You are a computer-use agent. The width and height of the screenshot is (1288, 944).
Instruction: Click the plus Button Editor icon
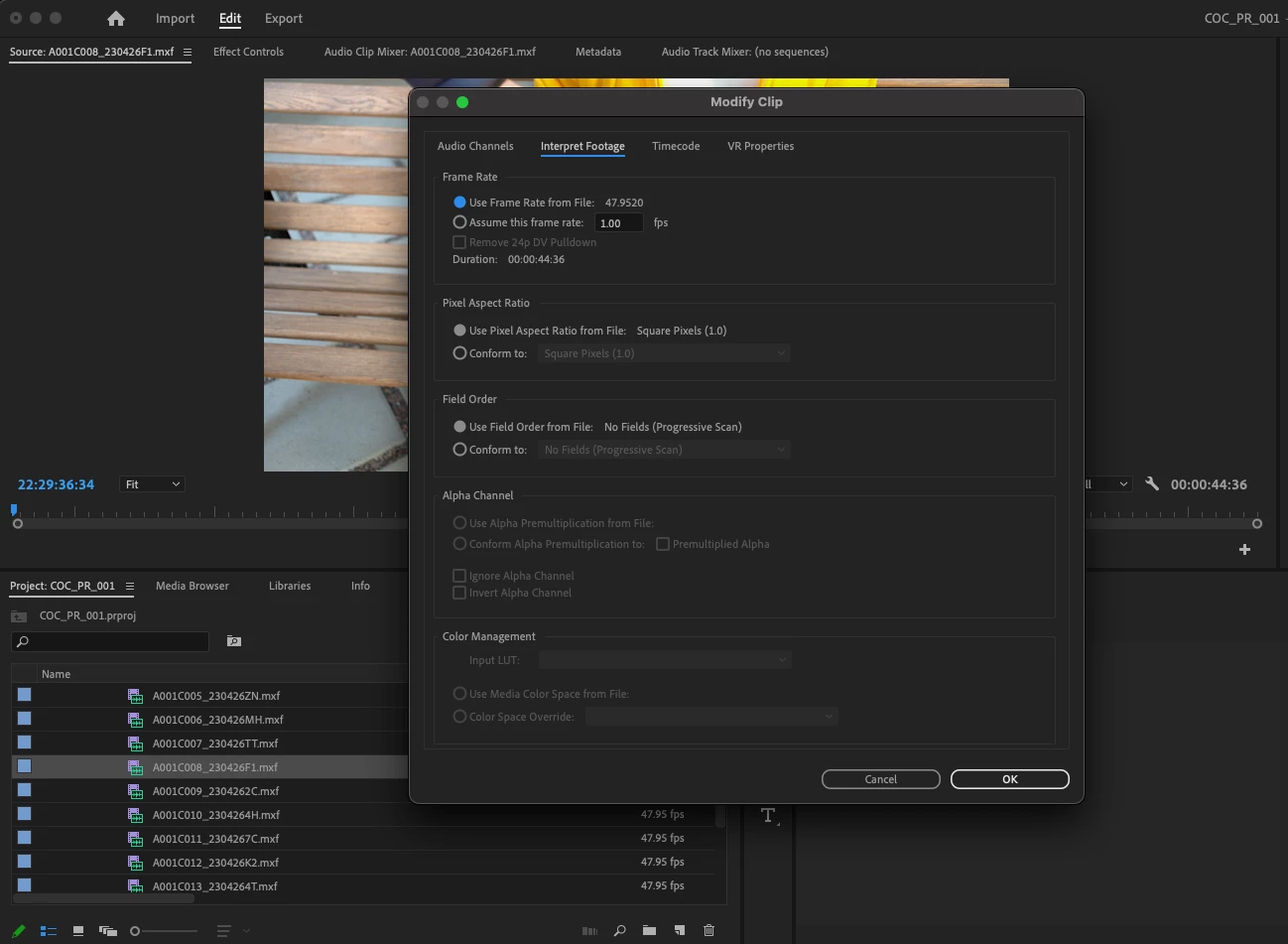click(x=1244, y=549)
